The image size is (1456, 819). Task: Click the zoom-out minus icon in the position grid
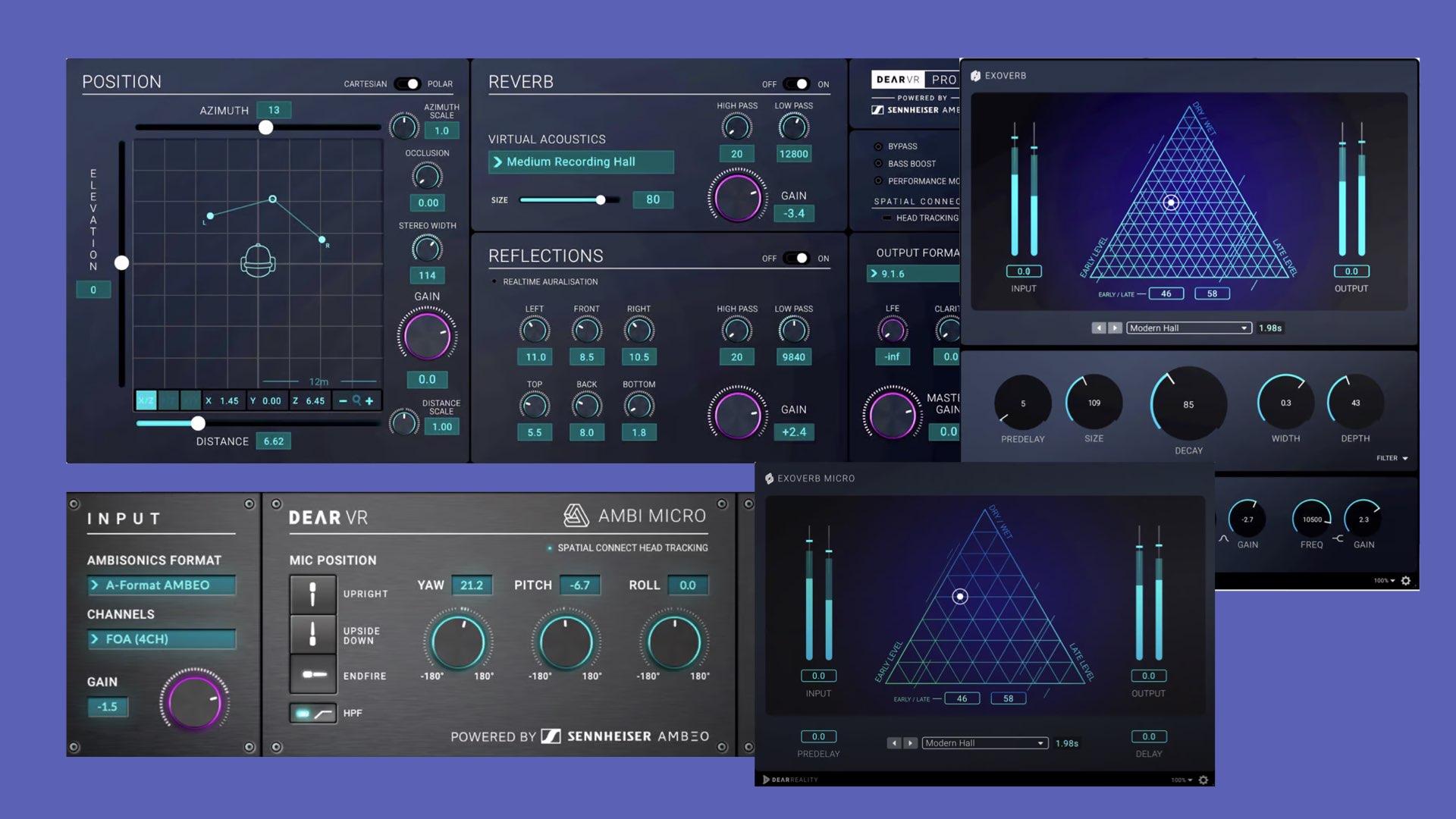pyautogui.click(x=343, y=400)
